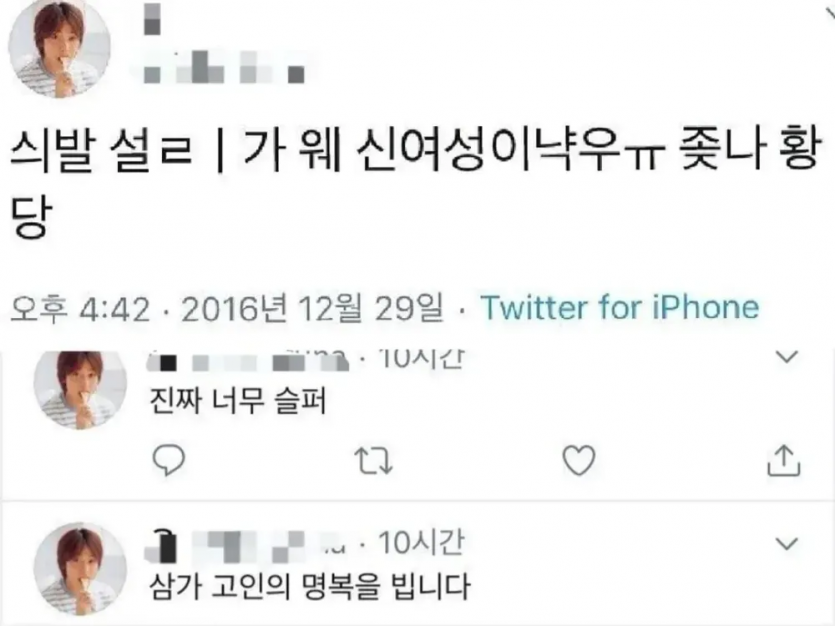
Task: Open the '삼가 고인의 명복을 빕니다' reply text
Action: click(310, 586)
